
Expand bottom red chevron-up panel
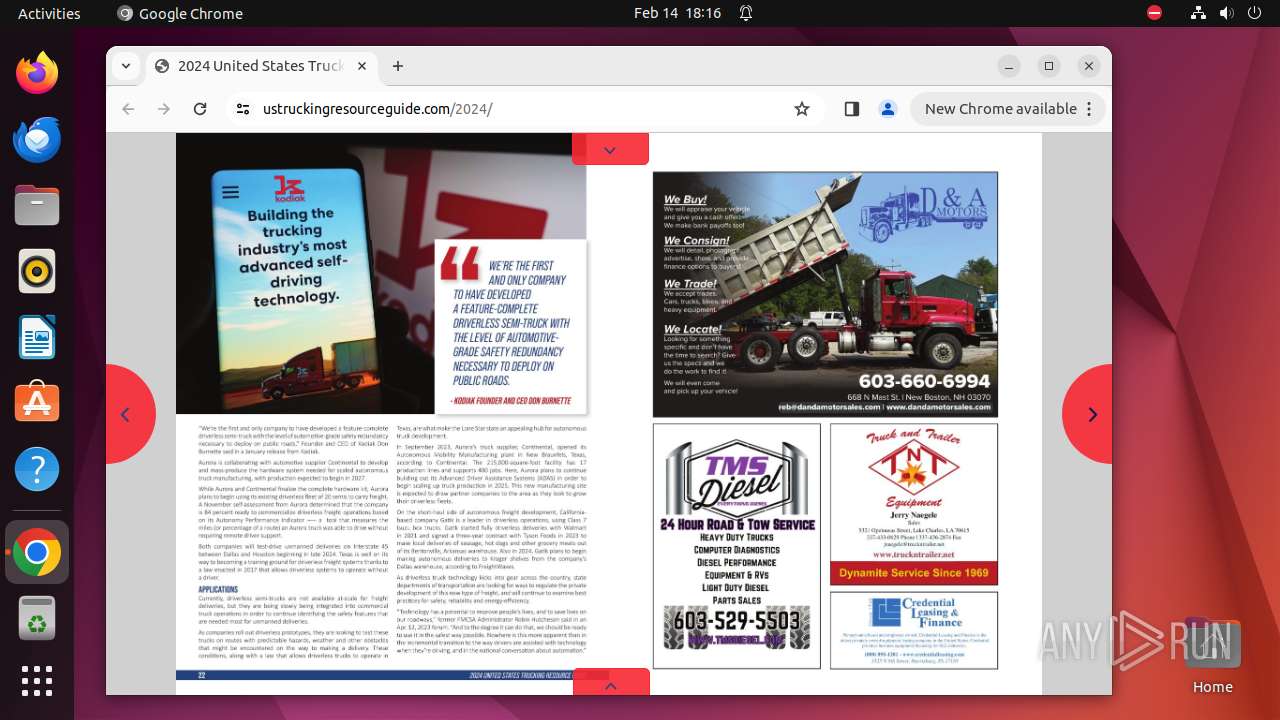610,682
